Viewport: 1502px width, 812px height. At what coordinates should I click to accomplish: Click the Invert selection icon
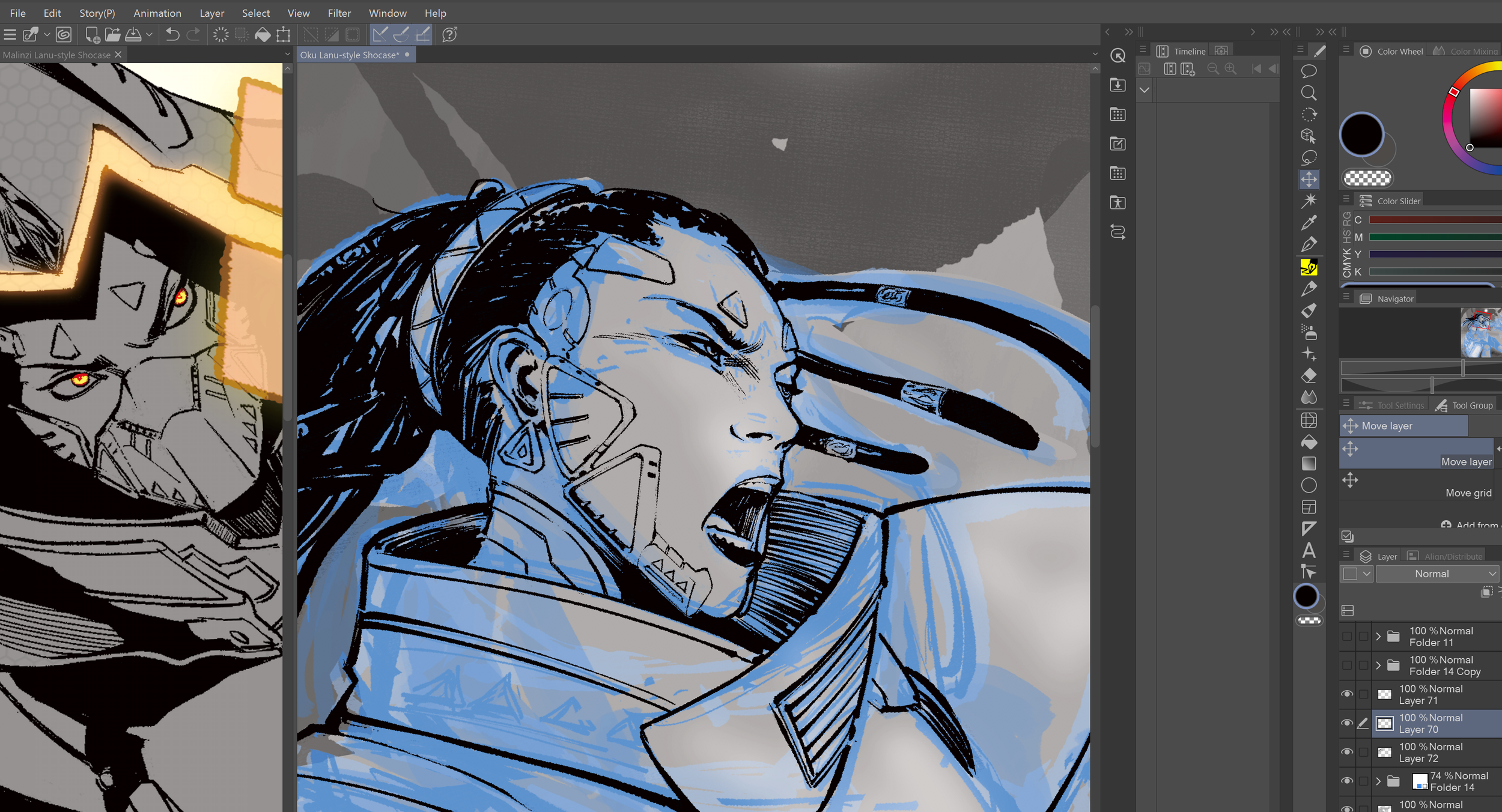tap(332, 35)
